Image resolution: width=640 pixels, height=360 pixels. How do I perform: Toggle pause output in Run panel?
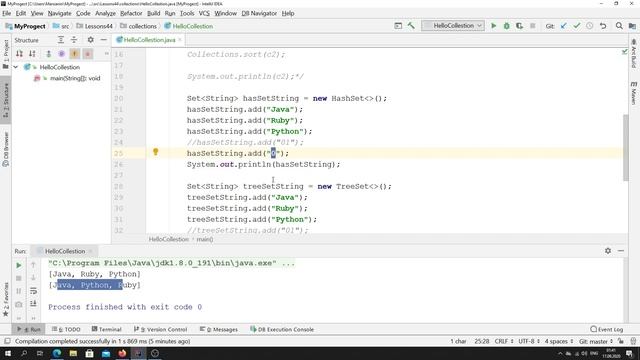pyautogui.click(x=19, y=291)
